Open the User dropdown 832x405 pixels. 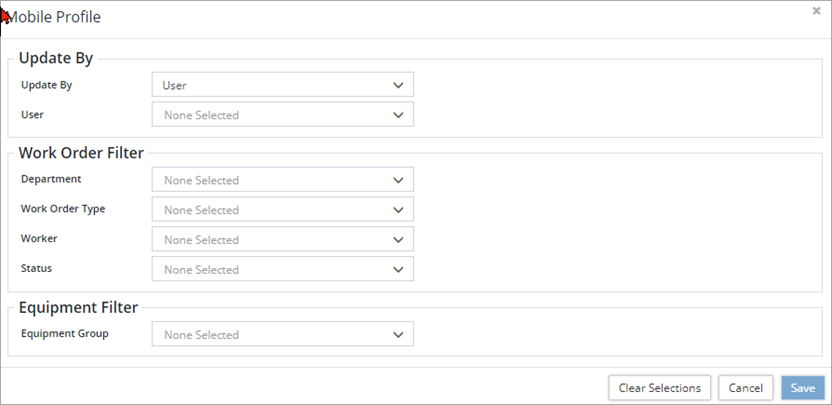click(282, 115)
